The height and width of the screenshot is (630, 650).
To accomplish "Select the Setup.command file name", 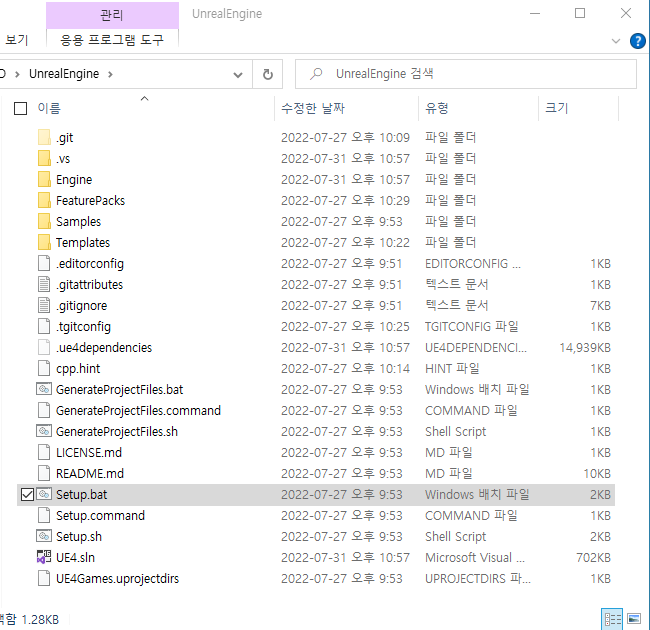I will coord(100,515).
